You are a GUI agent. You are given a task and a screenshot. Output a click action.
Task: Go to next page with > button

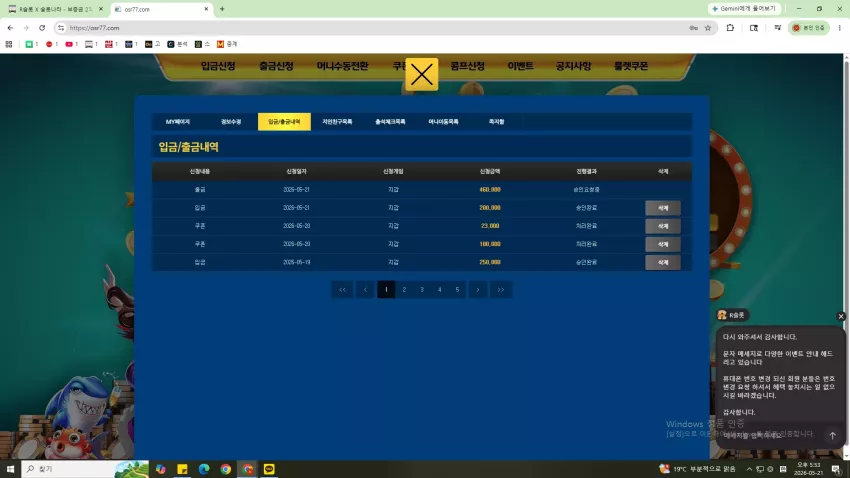(478, 289)
